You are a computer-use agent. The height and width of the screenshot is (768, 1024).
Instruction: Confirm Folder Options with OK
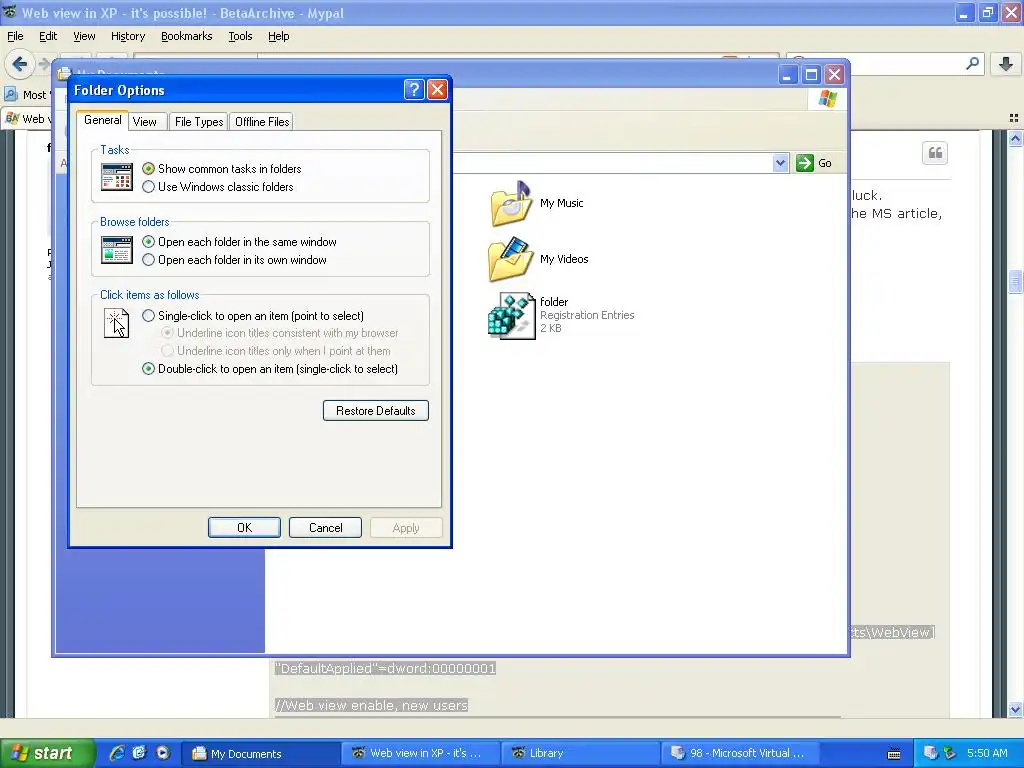point(244,528)
